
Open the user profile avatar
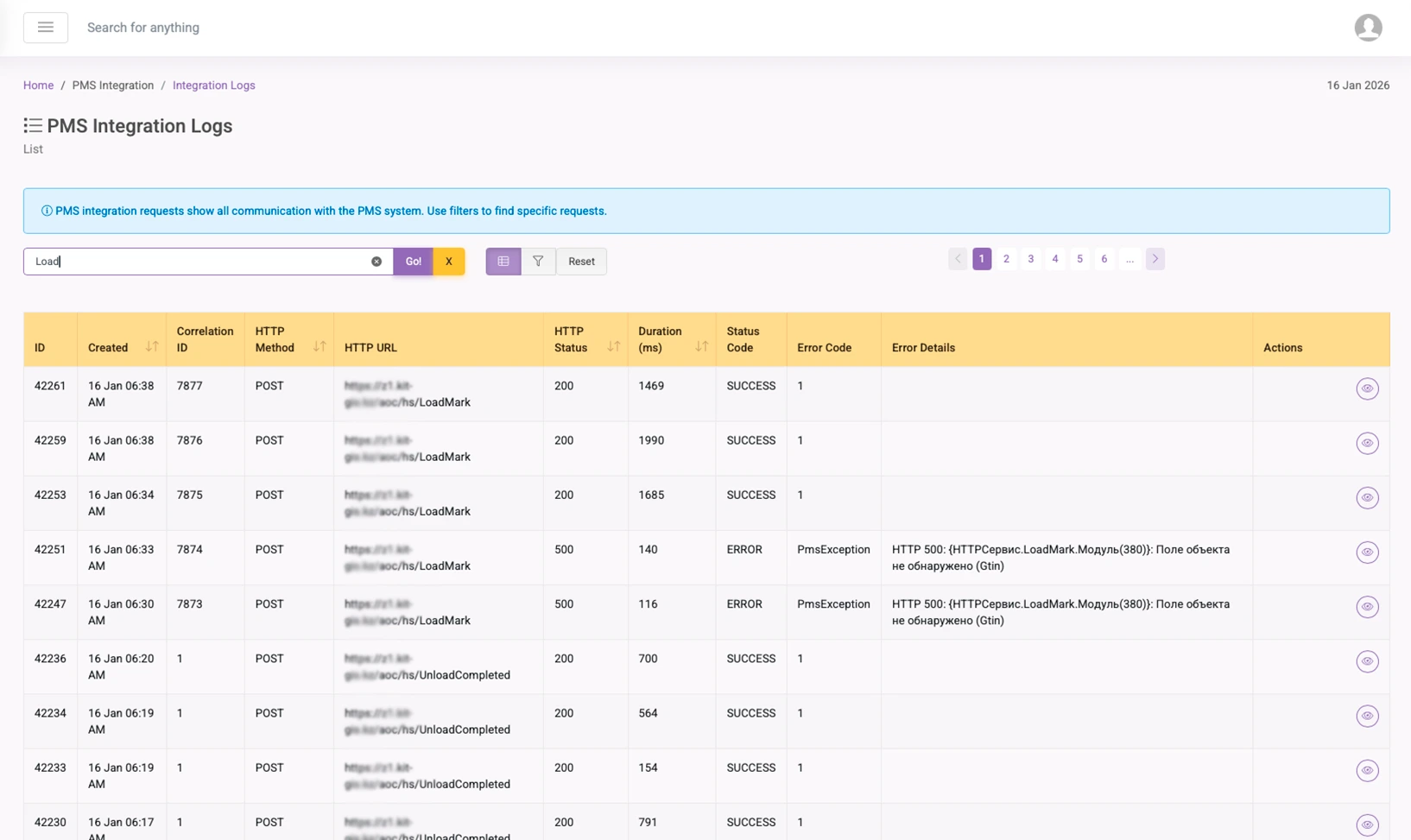[x=1368, y=28]
